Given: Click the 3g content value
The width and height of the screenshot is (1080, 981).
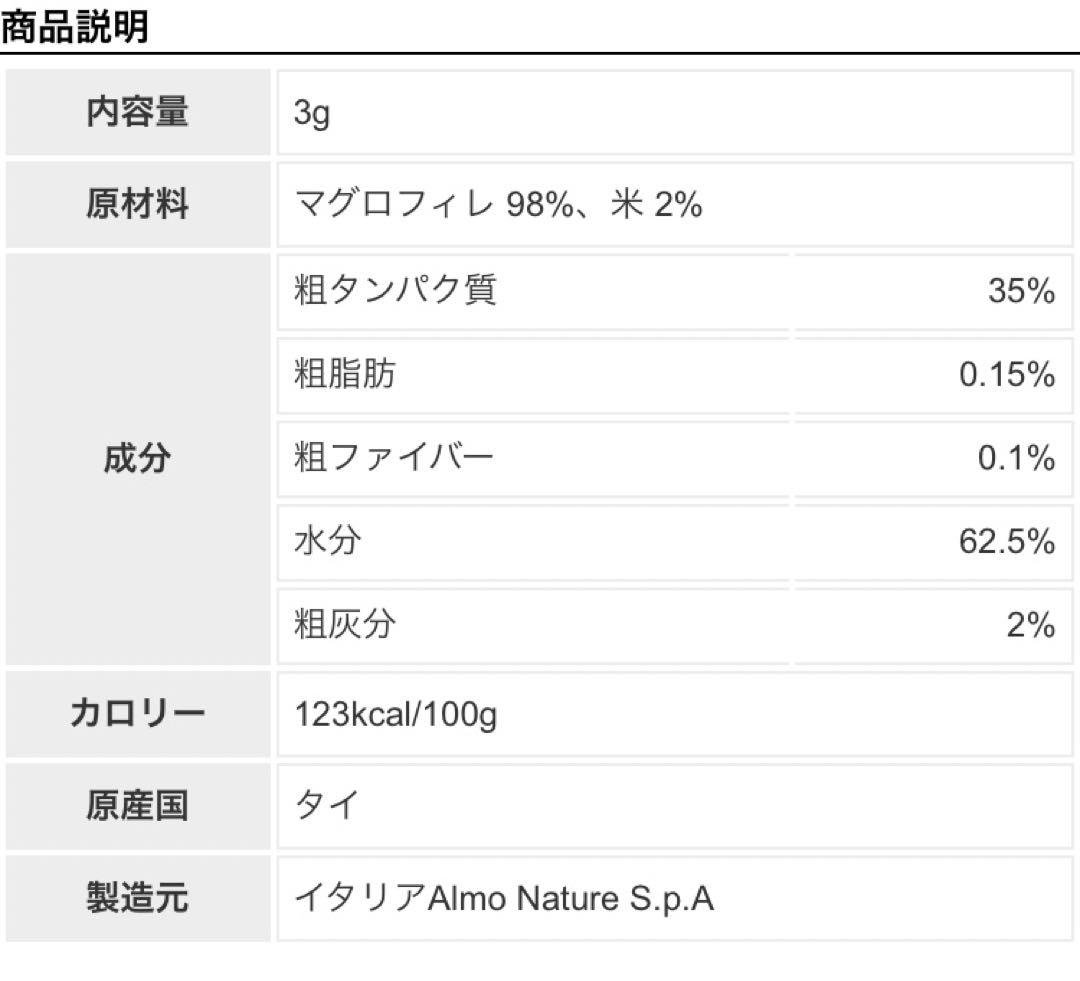Looking at the screenshot, I should pos(311,113).
